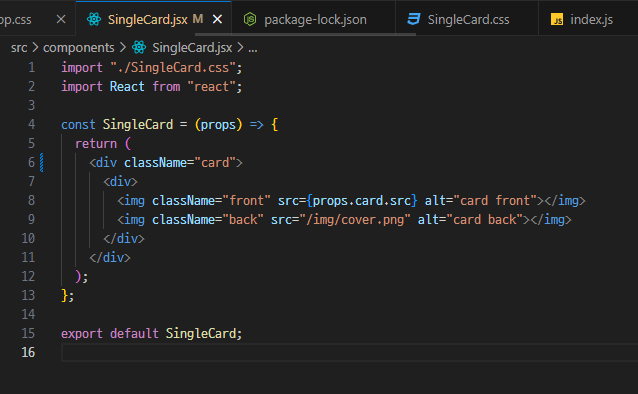Image resolution: width=638 pixels, height=394 pixels.
Task: Click the modified marker beside line 6
Action: [x=42, y=162]
